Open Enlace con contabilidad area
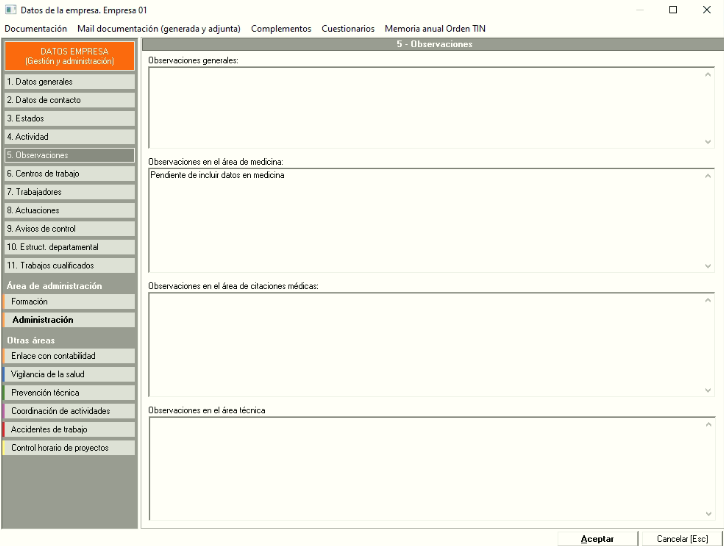The height and width of the screenshot is (546, 724). tap(69, 356)
